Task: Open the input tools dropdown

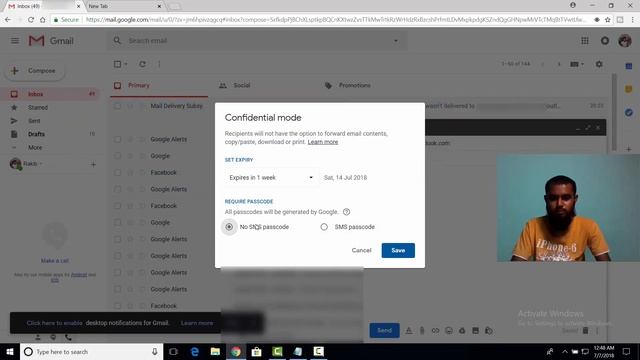Action: [x=576, y=64]
